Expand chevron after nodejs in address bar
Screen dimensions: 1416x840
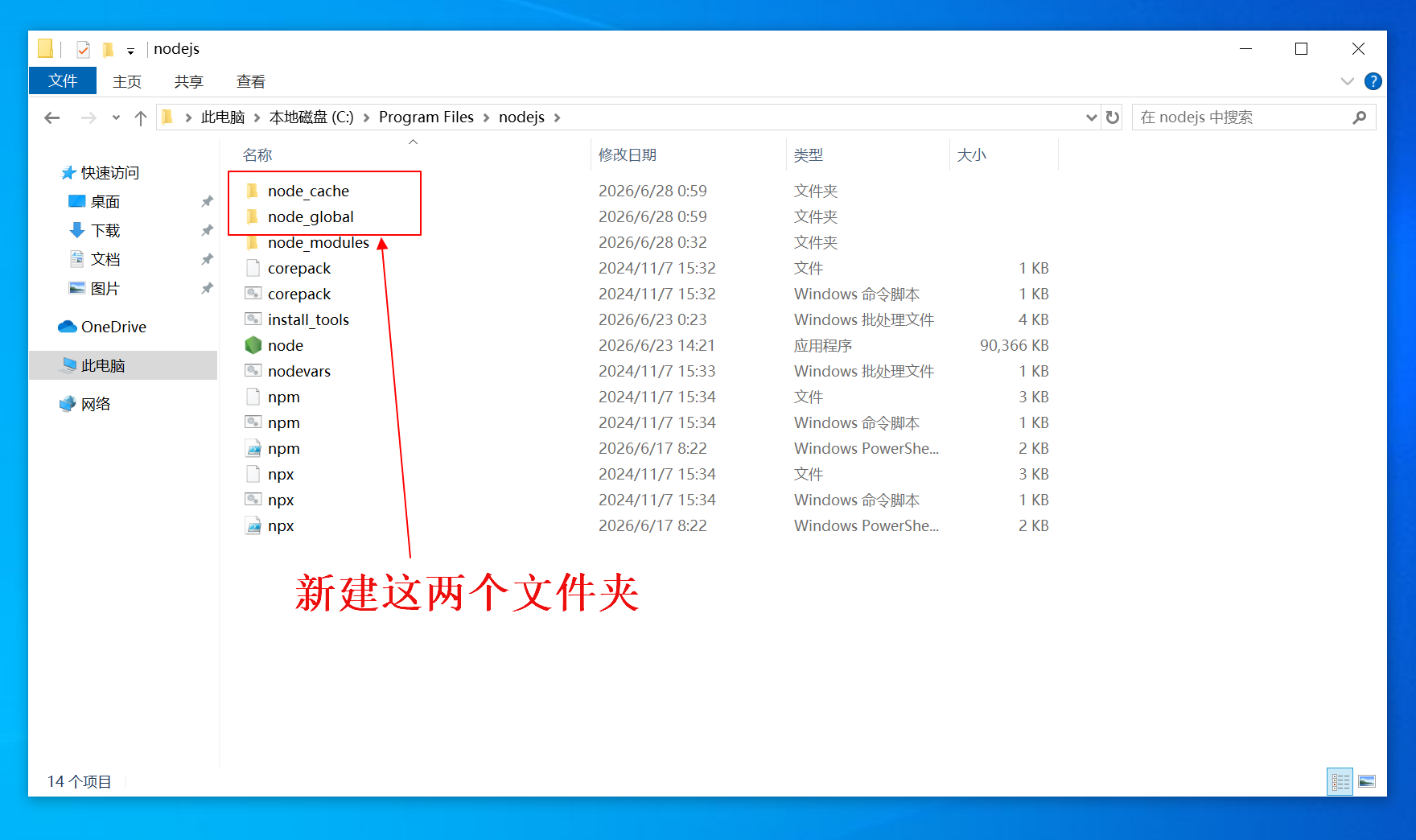point(557,117)
